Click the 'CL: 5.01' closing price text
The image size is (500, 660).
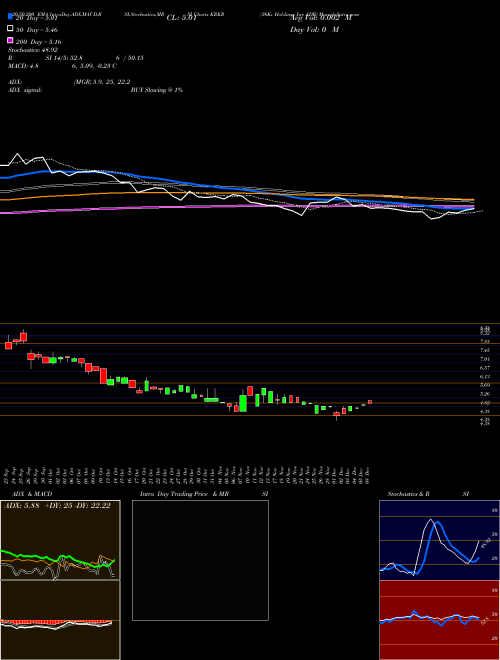182,18
